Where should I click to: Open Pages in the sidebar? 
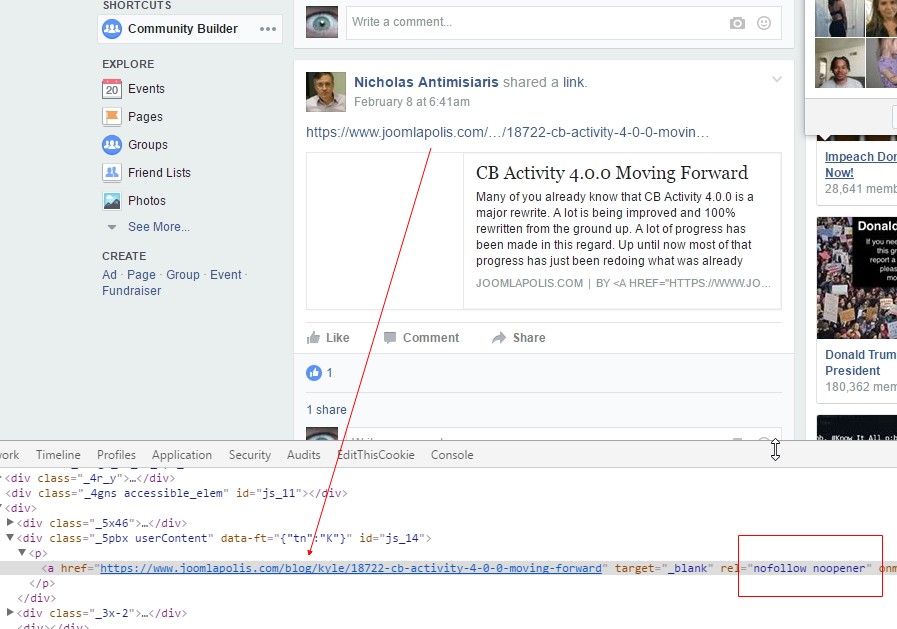[145, 117]
